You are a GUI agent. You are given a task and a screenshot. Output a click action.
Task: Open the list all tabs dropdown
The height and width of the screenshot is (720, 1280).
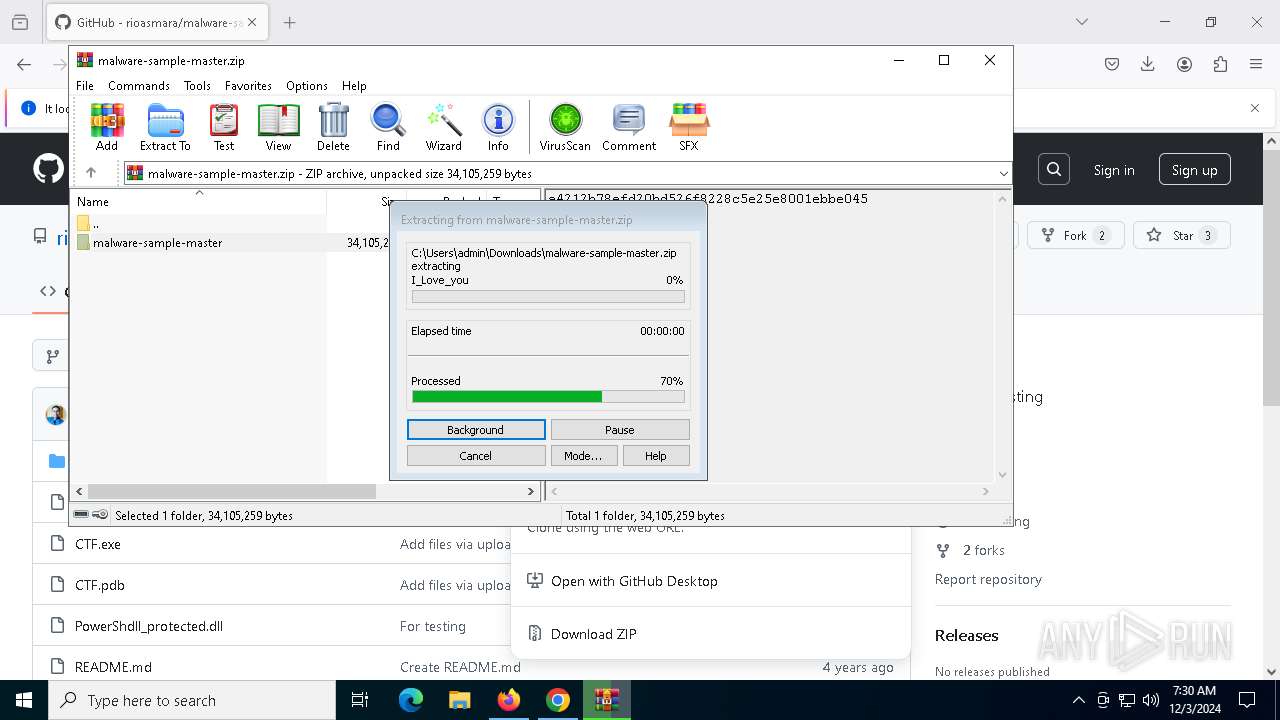tap(1082, 22)
